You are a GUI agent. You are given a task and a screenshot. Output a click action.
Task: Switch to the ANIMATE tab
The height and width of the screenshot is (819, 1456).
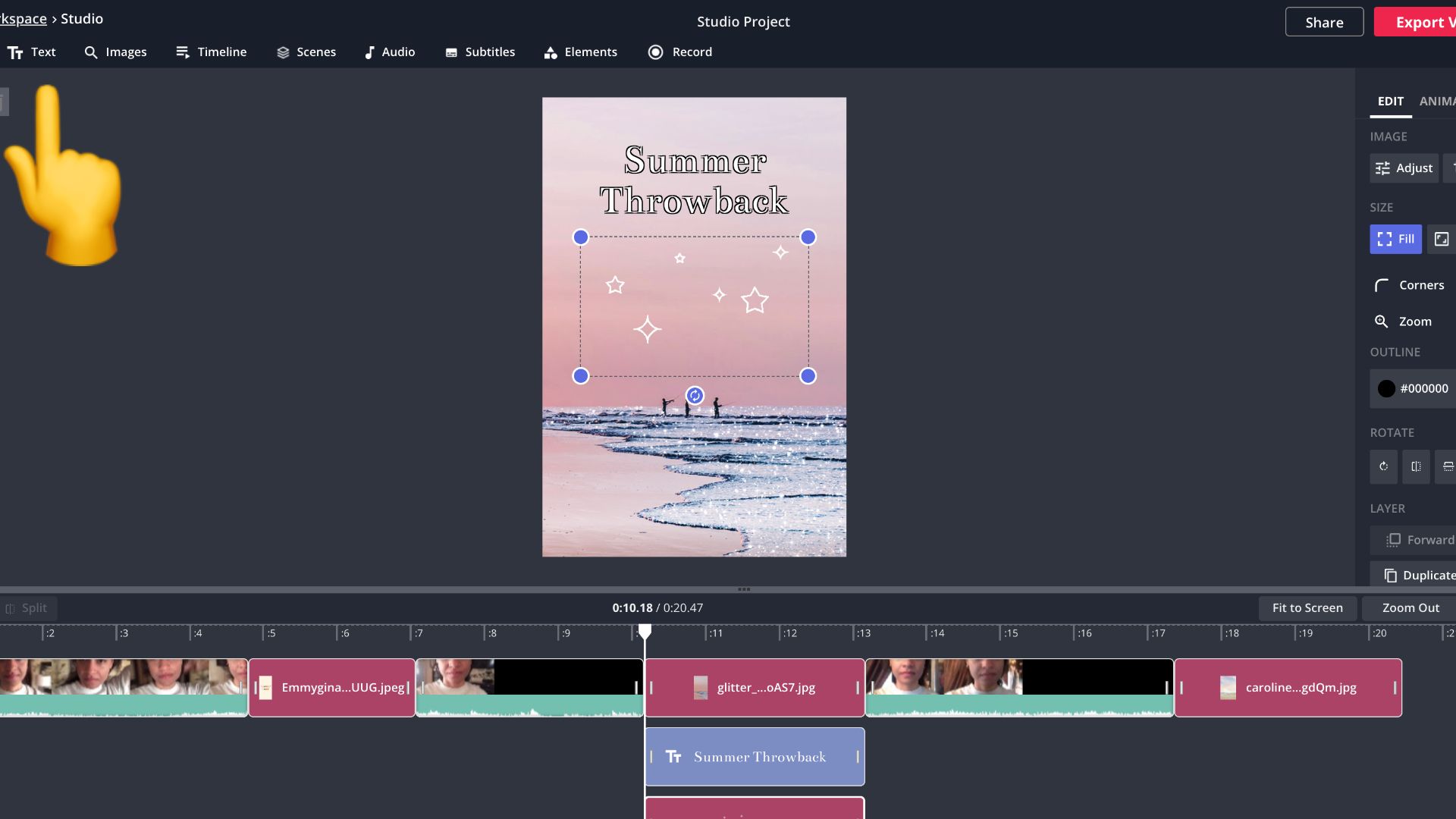point(1437,101)
